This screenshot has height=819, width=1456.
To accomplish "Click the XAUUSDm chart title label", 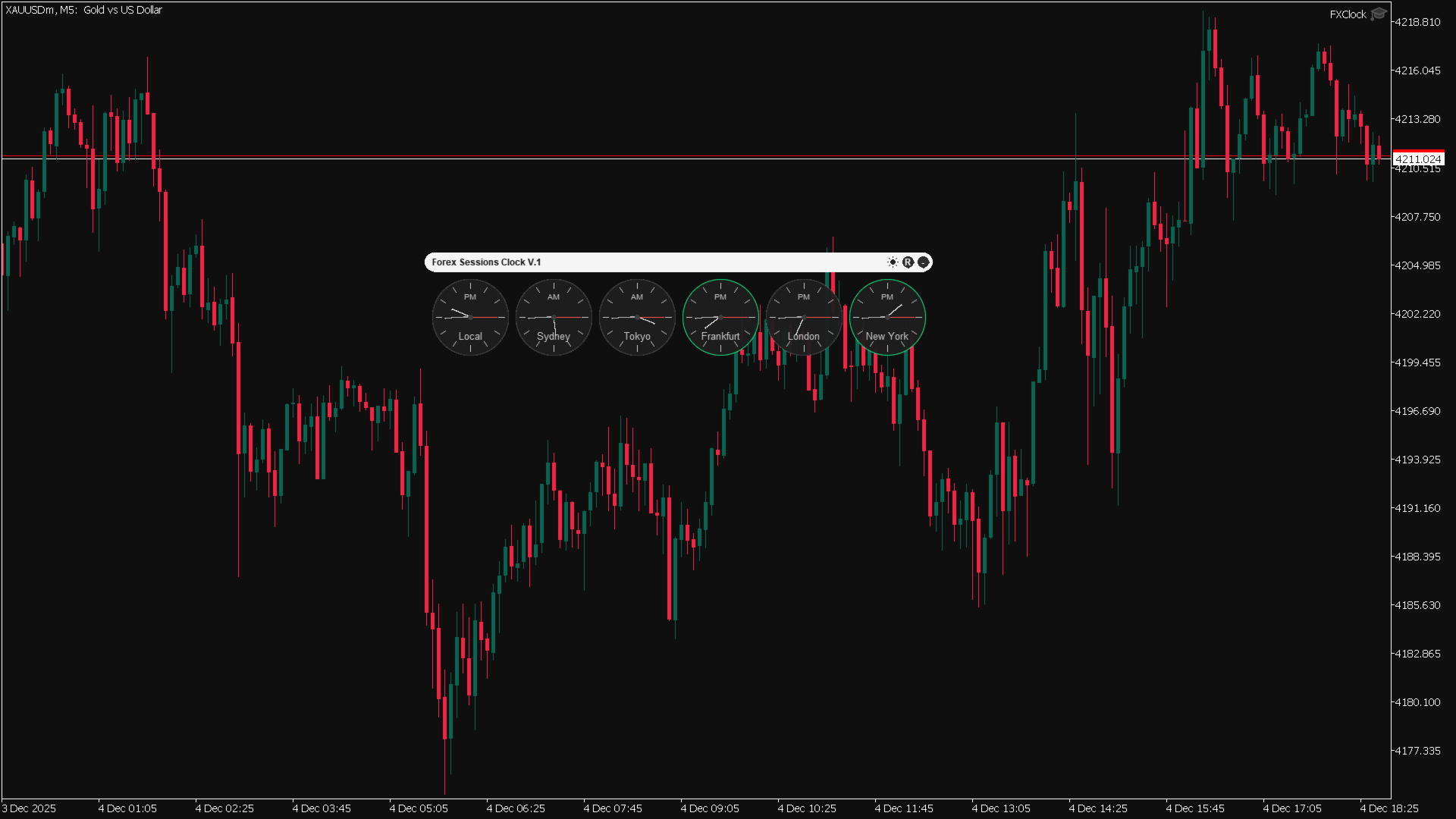I will (83, 10).
